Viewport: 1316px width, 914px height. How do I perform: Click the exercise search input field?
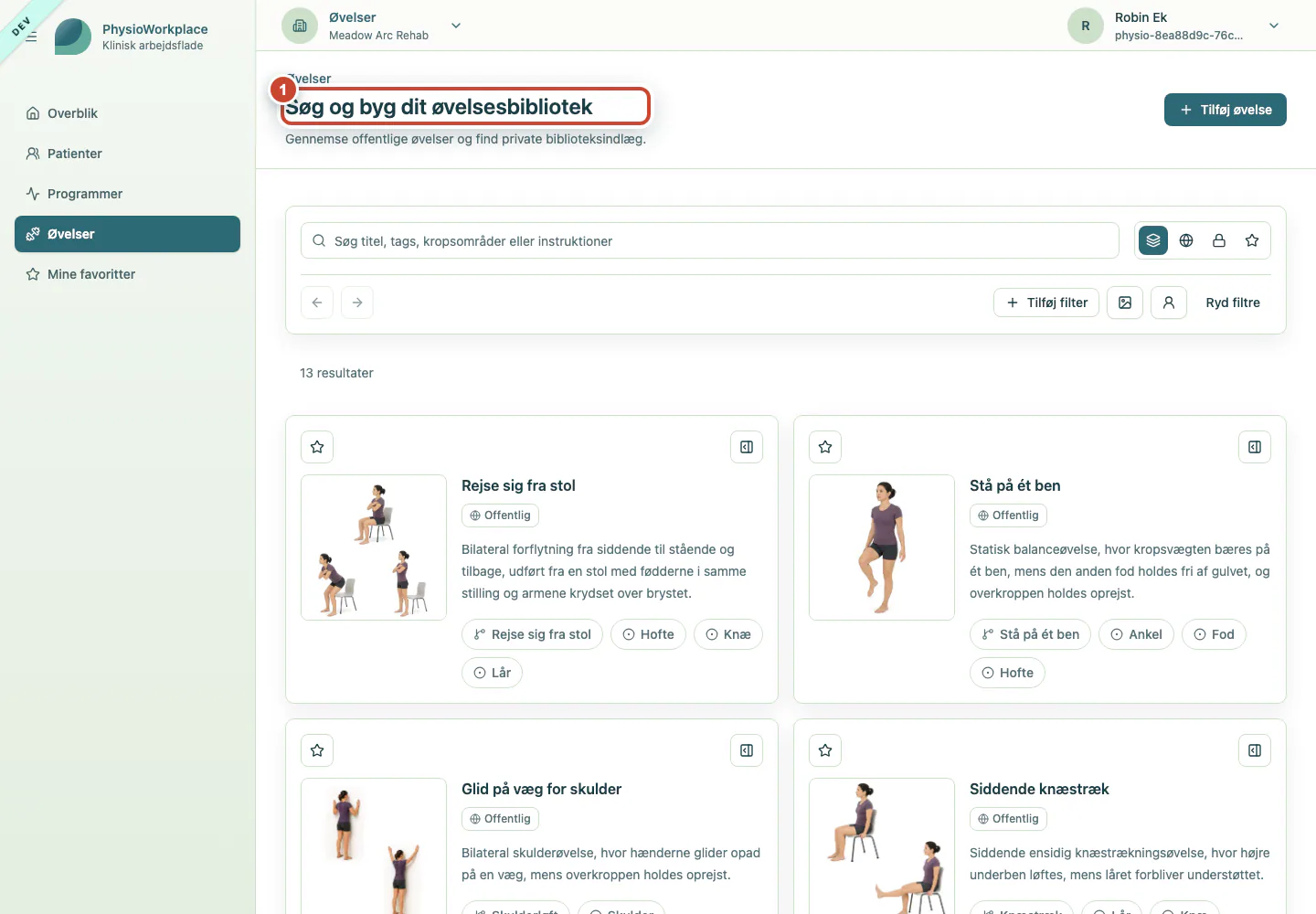tap(710, 240)
